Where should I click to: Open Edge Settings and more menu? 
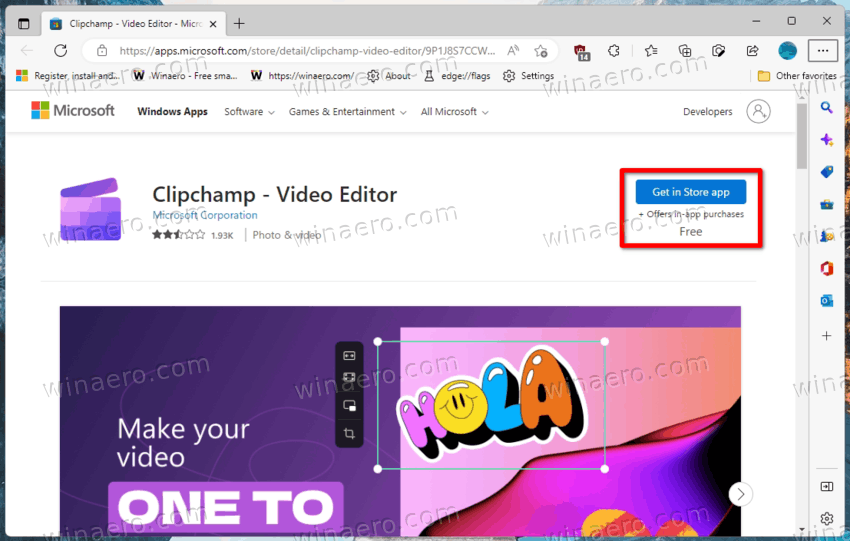click(x=823, y=51)
